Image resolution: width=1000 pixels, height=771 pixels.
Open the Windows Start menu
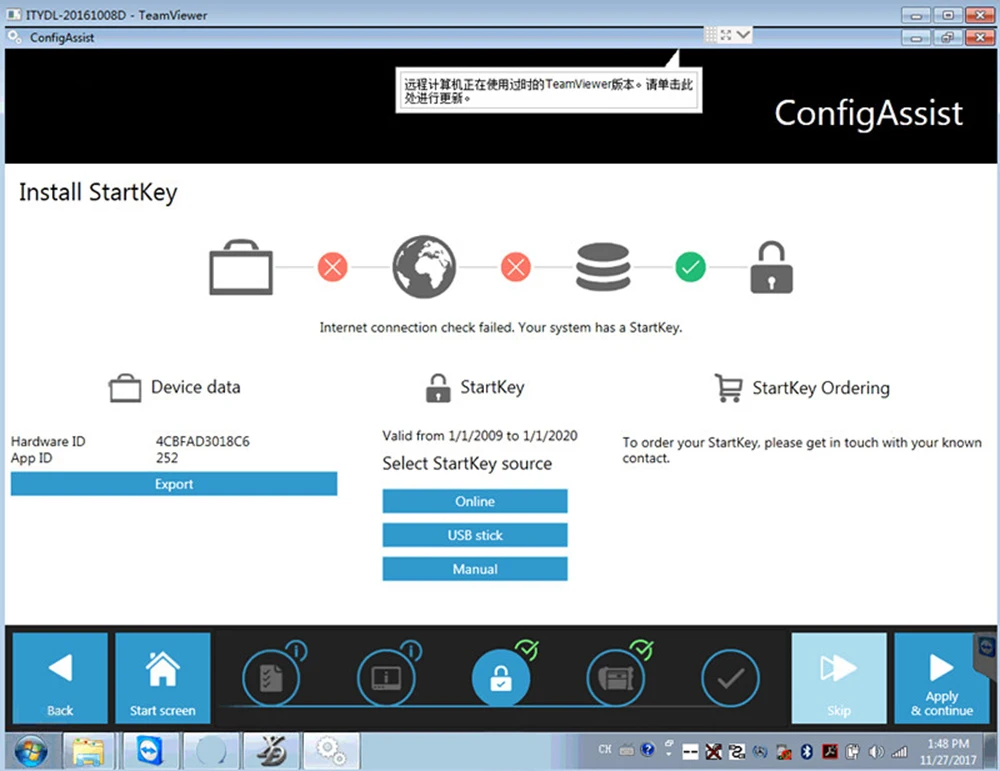click(30, 751)
